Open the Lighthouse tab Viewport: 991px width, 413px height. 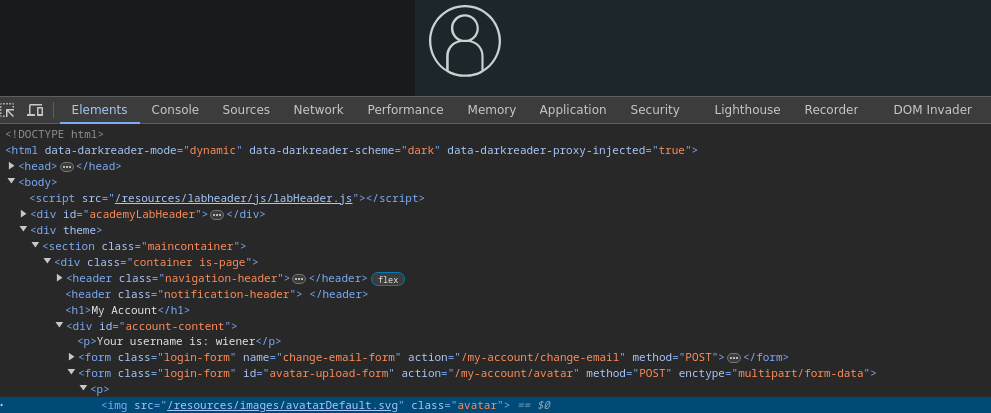coord(747,110)
